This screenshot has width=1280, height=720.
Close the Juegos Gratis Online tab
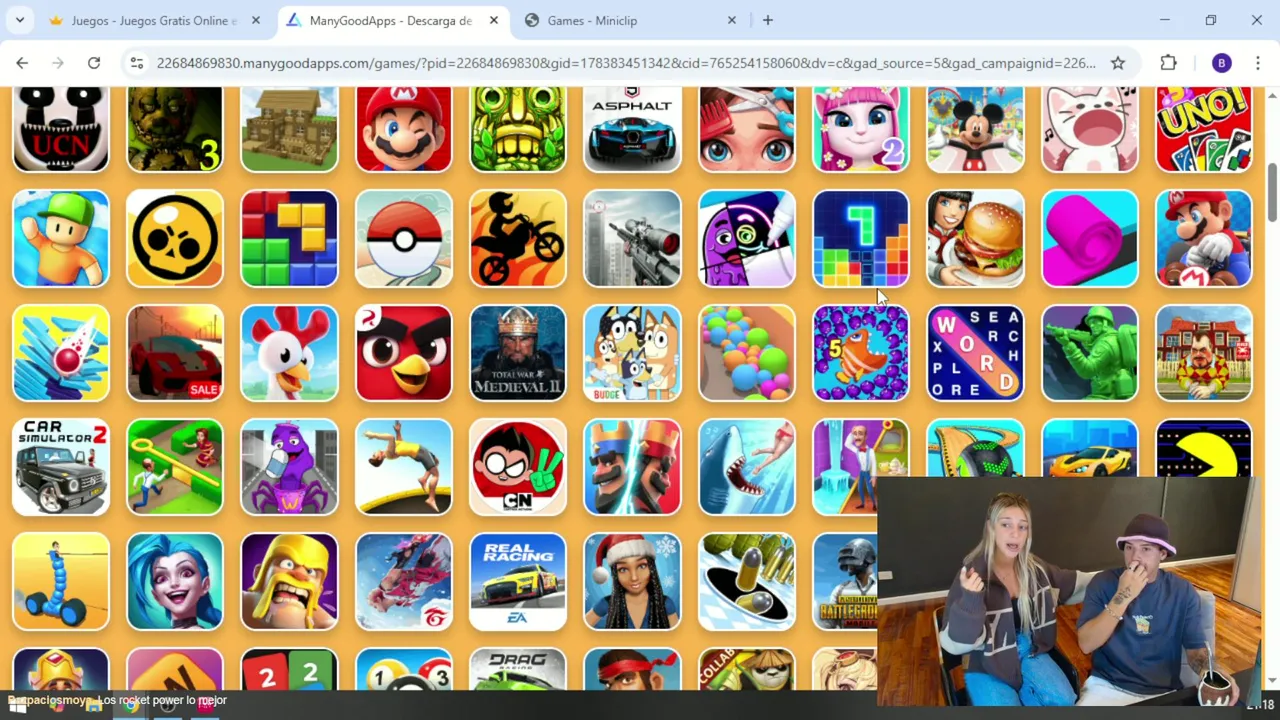click(x=256, y=20)
